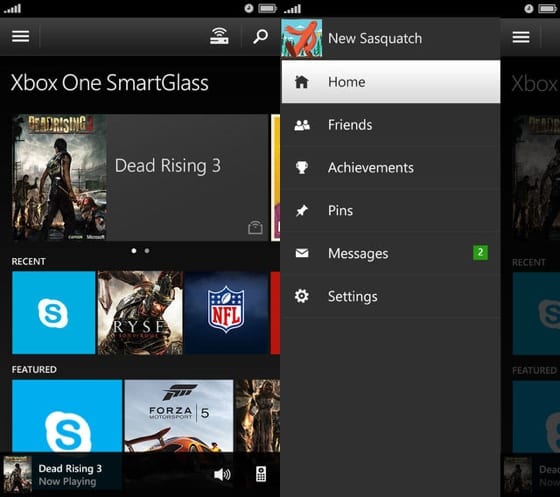
Task: Open Friends from the side menu
Action: coord(391,125)
